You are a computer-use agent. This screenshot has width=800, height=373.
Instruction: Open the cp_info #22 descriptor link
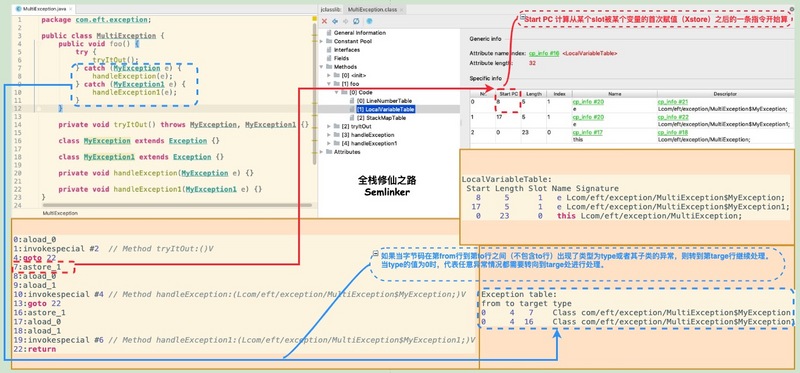[x=672, y=117]
